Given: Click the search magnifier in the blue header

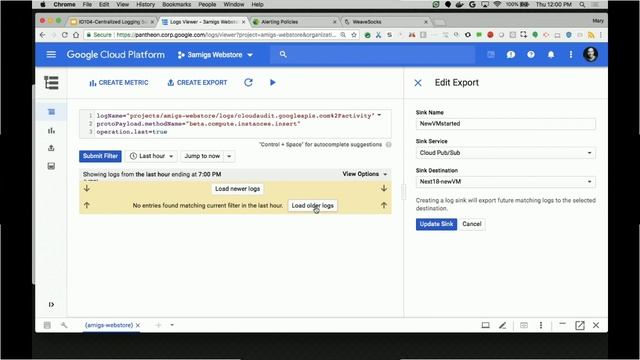Looking at the screenshot, I should click(x=283, y=54).
